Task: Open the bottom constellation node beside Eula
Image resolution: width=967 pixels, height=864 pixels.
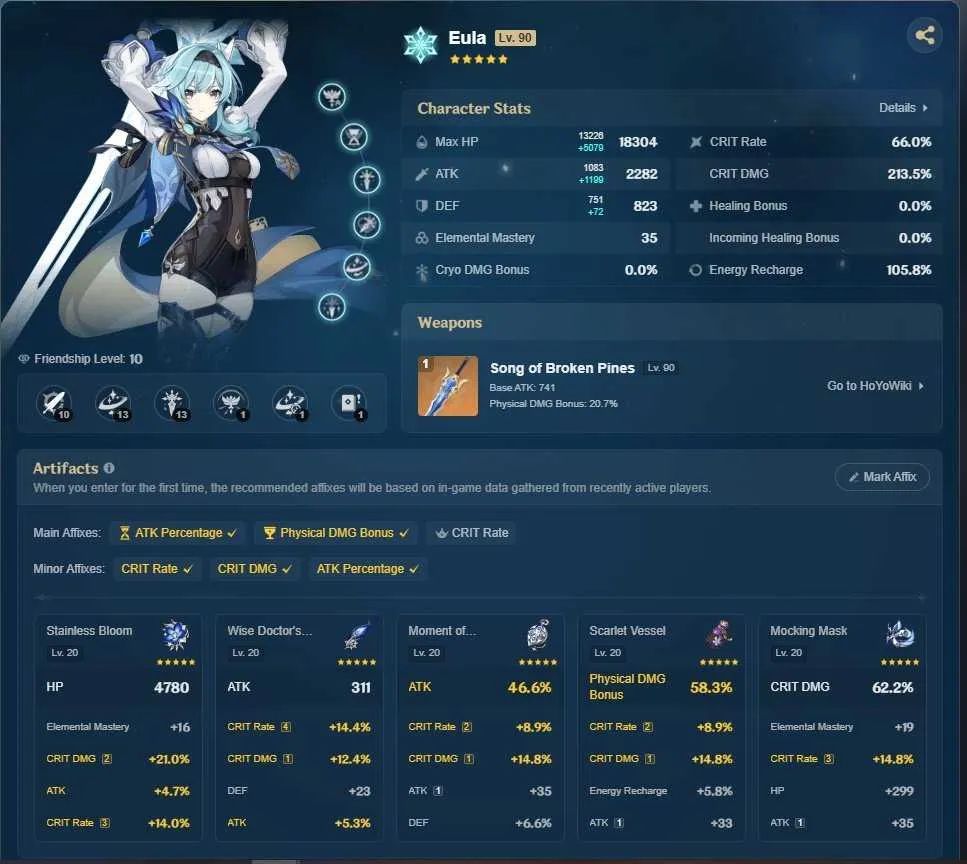Action: 332,307
